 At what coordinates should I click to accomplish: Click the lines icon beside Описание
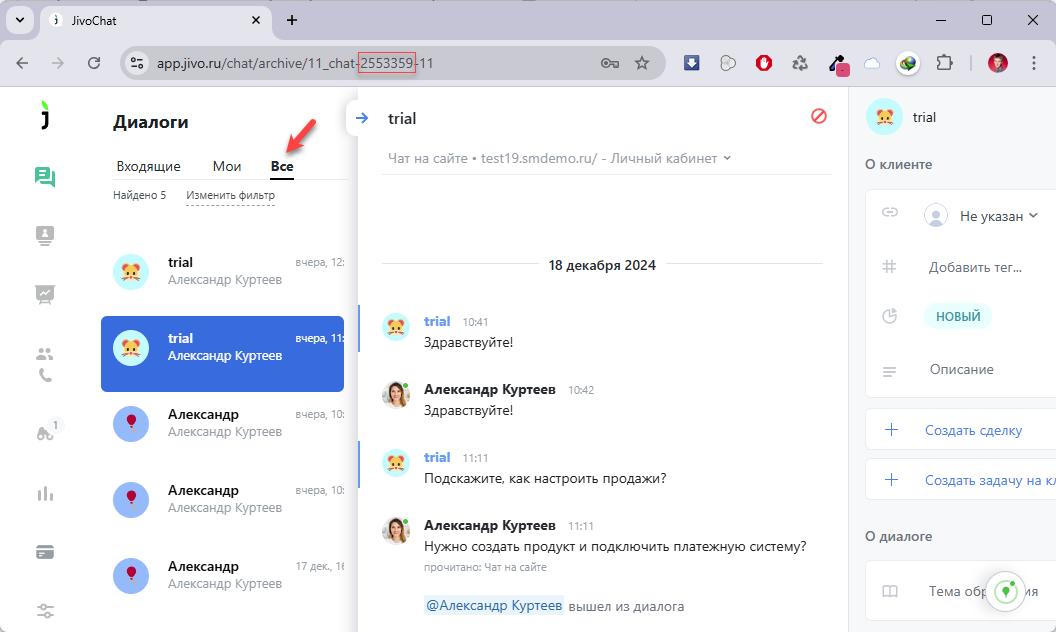coord(889,371)
